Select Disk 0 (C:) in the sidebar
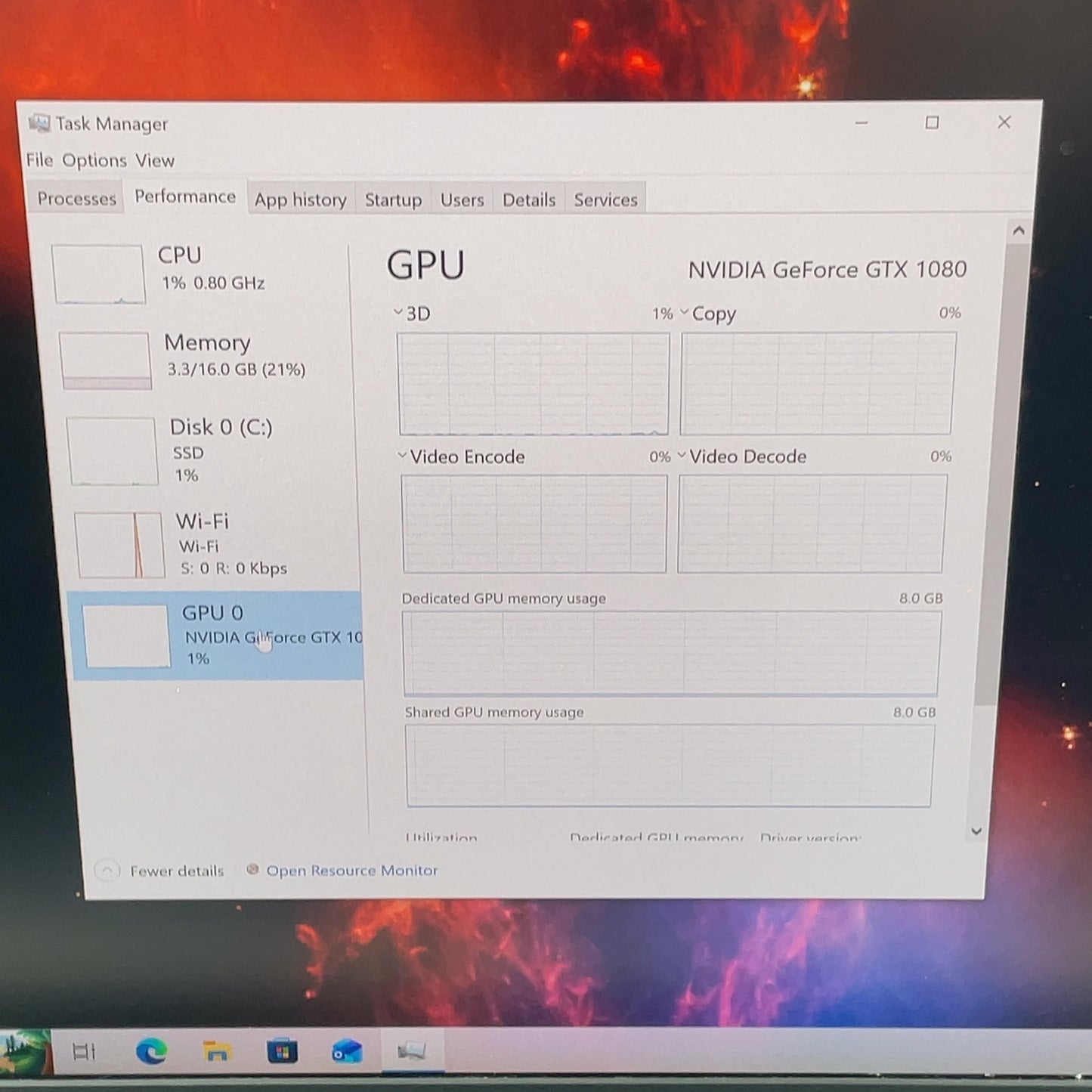The width and height of the screenshot is (1092, 1092). click(x=208, y=451)
